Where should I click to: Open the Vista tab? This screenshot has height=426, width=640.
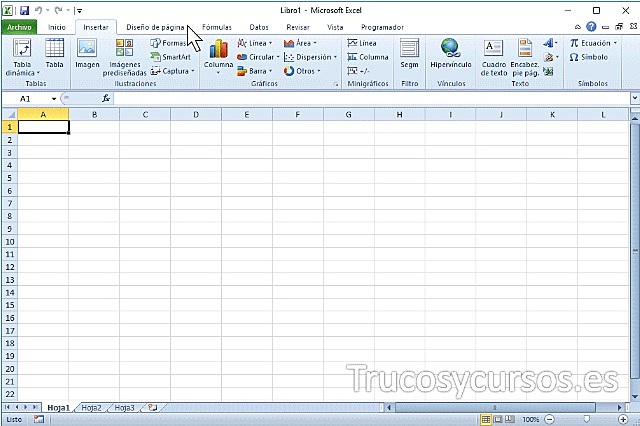[x=335, y=27]
